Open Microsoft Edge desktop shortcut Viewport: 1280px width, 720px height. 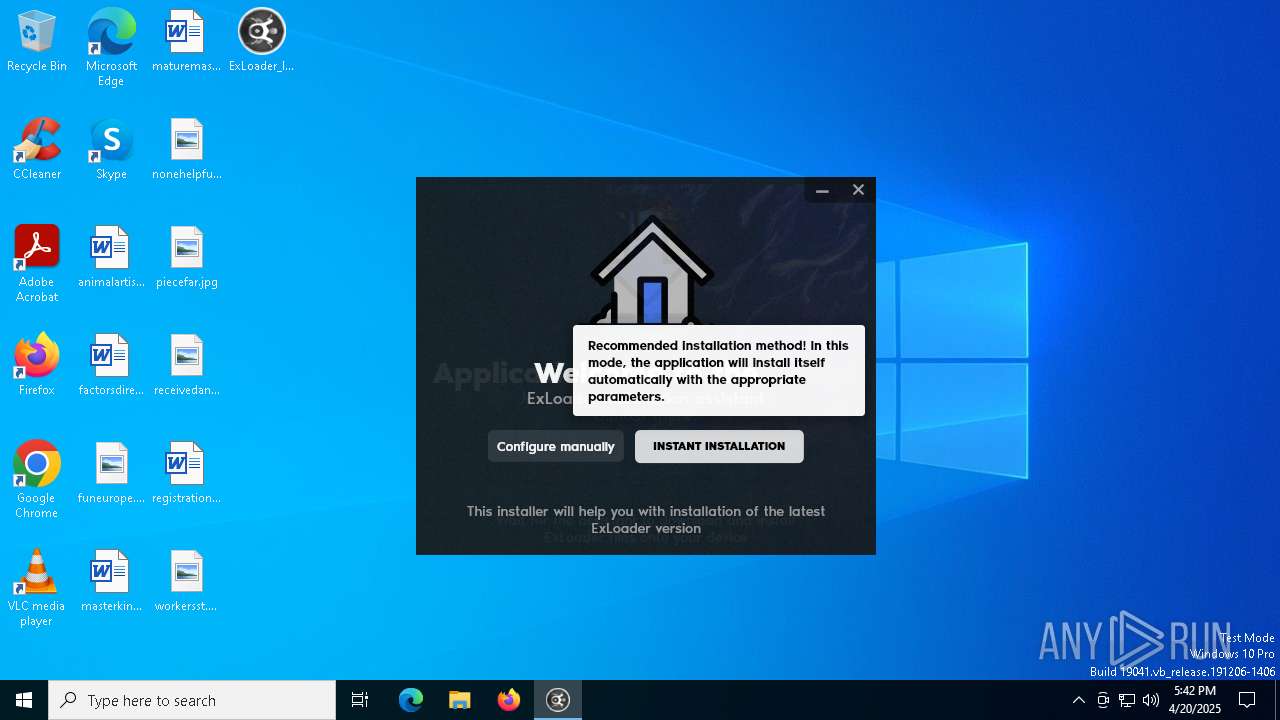111,48
